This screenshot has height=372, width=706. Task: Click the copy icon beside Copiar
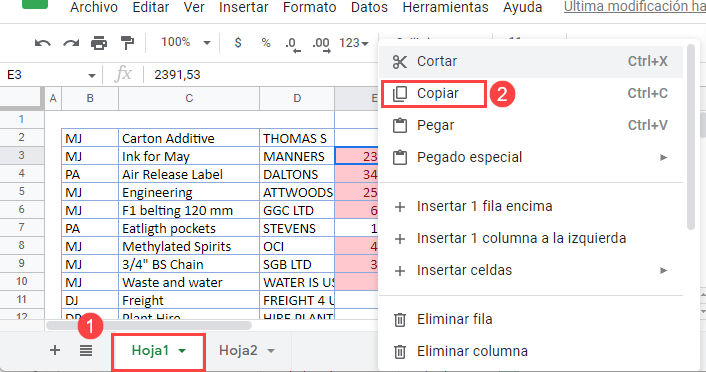400,94
